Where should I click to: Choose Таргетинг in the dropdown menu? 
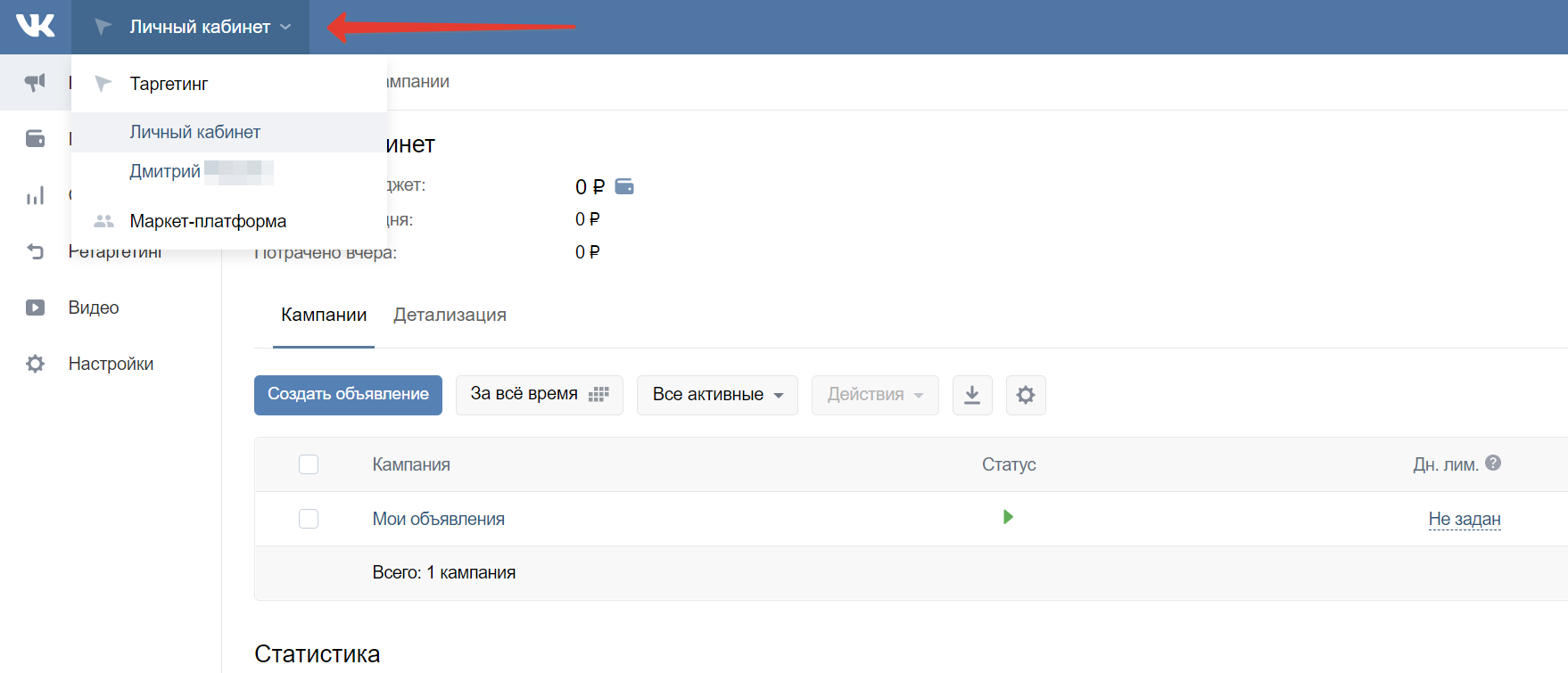click(169, 84)
